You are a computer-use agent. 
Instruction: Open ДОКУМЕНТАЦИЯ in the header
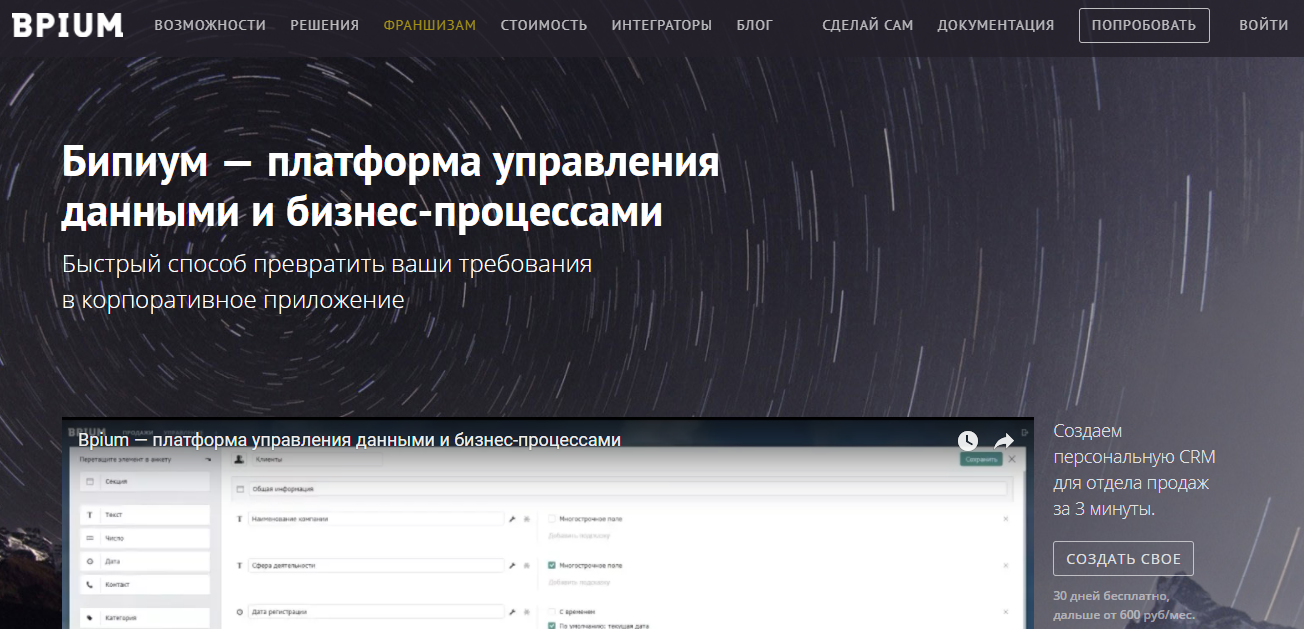(996, 25)
